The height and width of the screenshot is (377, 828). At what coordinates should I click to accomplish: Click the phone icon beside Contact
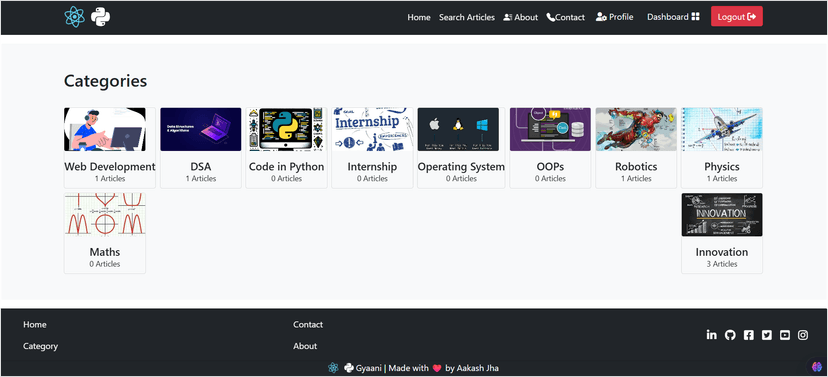(x=550, y=17)
